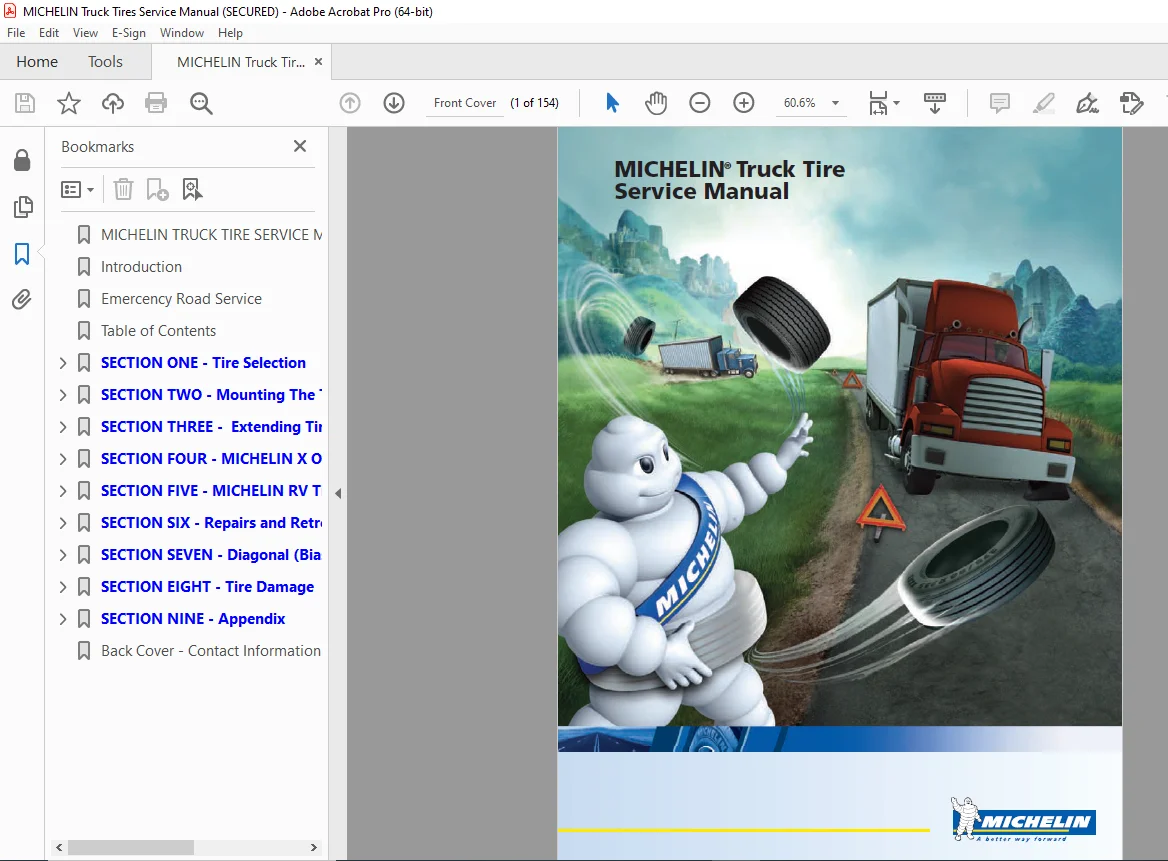Expand SECTION EIGHT - Tire Damage

[63, 587]
